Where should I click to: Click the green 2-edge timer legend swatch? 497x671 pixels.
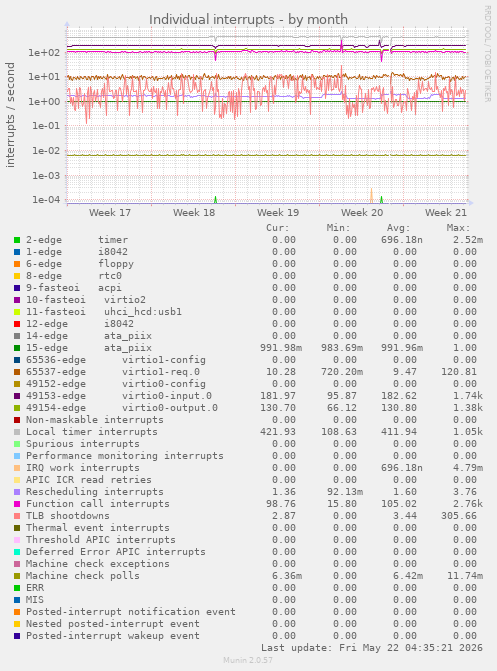click(x=17, y=240)
